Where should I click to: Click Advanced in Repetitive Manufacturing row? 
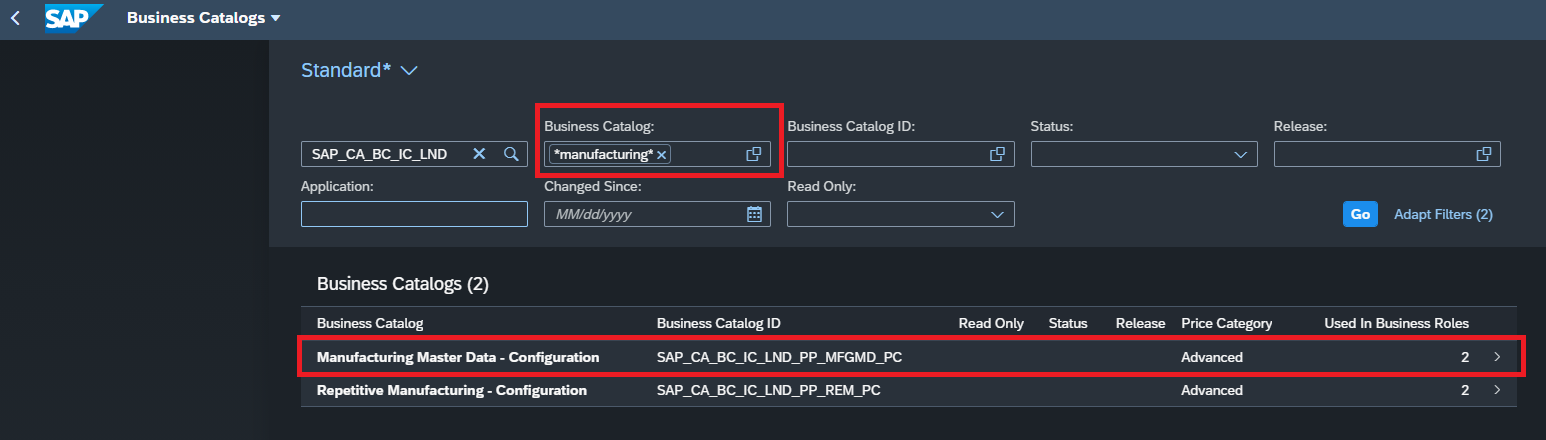click(1212, 390)
